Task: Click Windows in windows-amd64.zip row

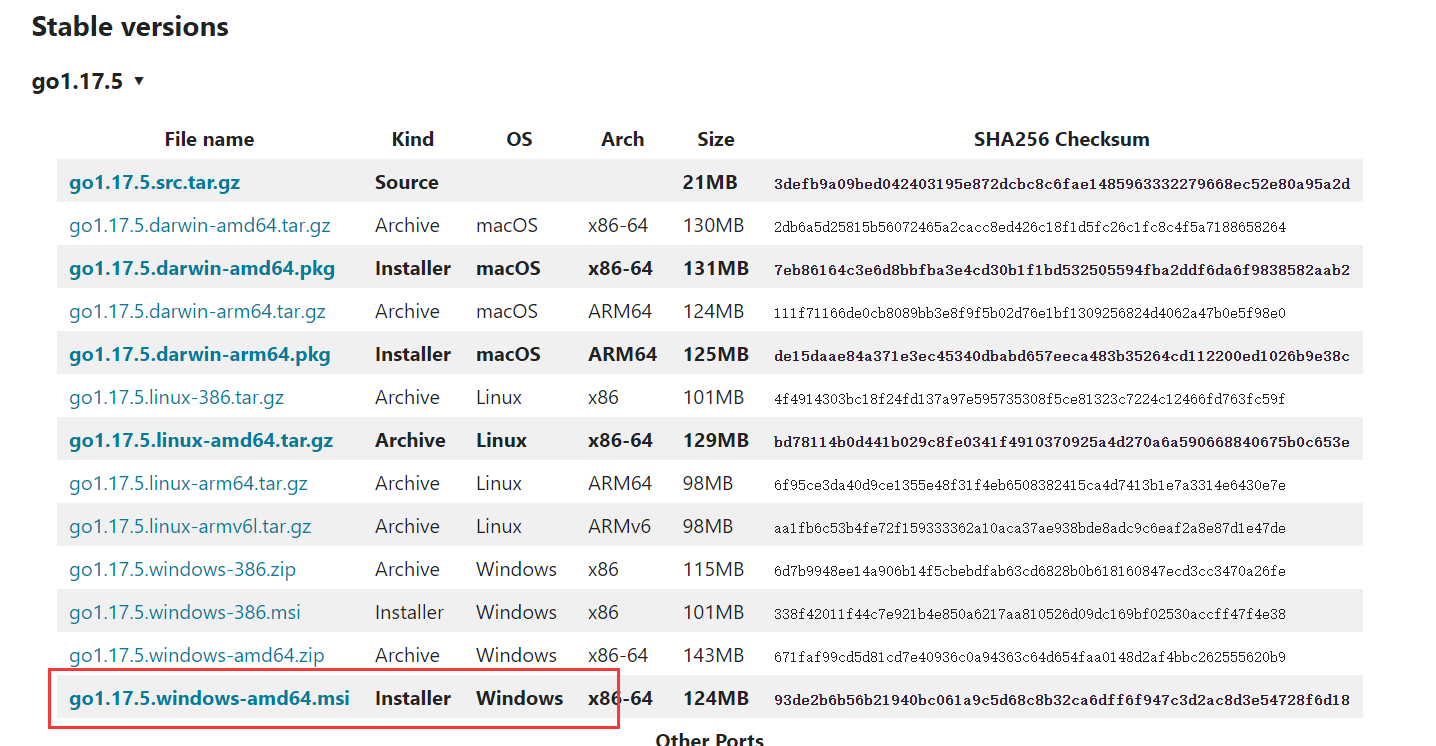Action: tap(516, 656)
